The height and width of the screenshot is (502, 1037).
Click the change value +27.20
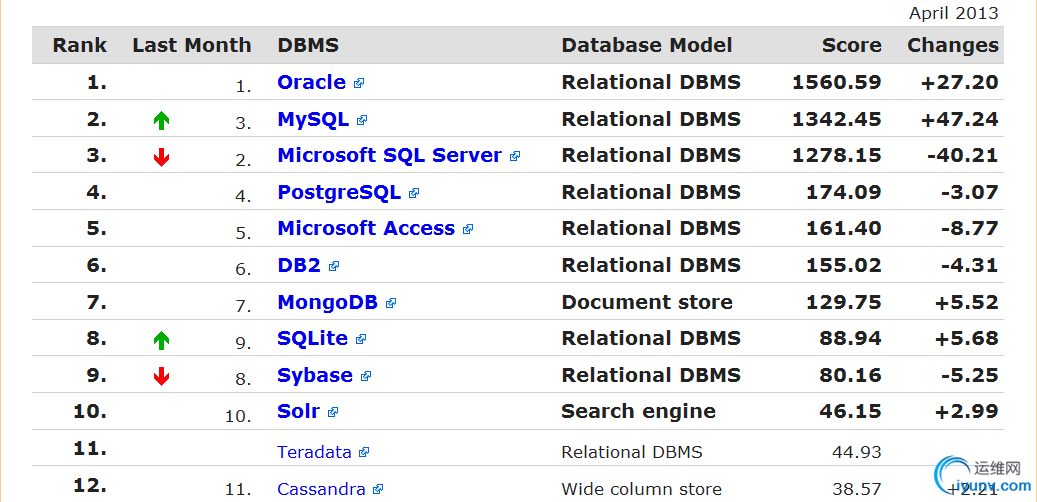tap(960, 83)
